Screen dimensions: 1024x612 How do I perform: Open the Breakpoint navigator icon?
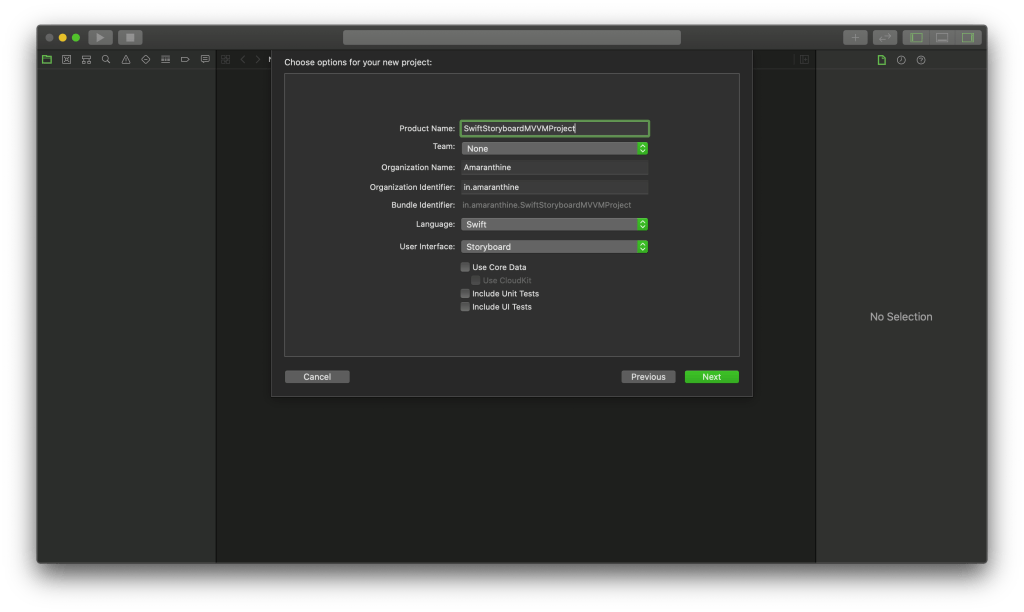pyautogui.click(x=185, y=60)
